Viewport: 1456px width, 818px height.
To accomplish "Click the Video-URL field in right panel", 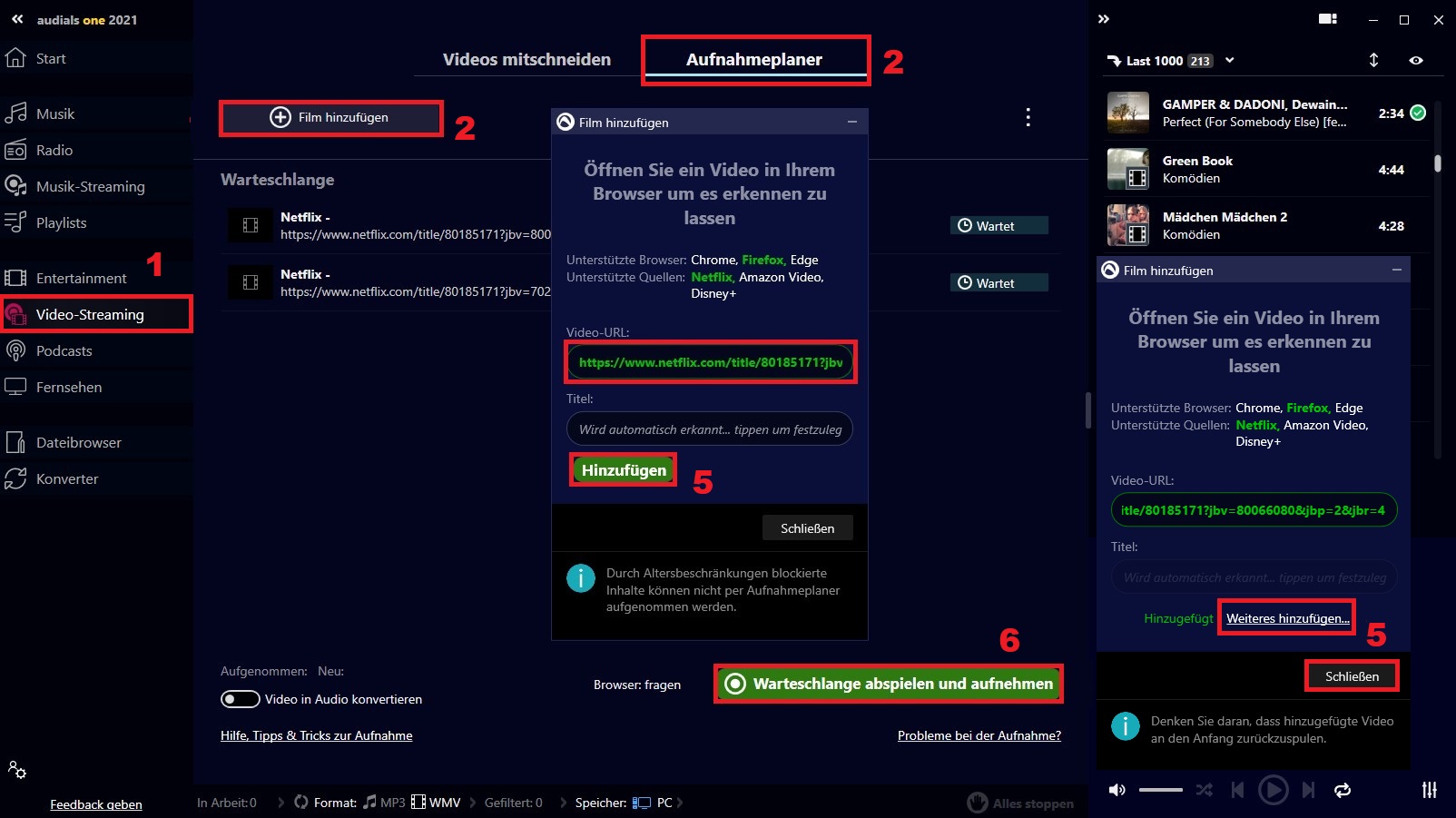I will 1254,509.
